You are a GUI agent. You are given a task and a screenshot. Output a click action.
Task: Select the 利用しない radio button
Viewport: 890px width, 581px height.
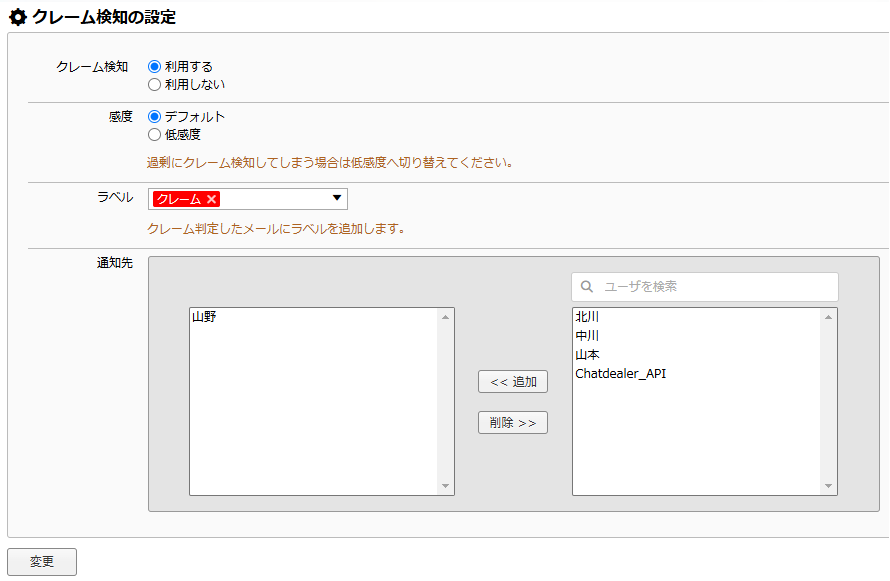tap(155, 85)
